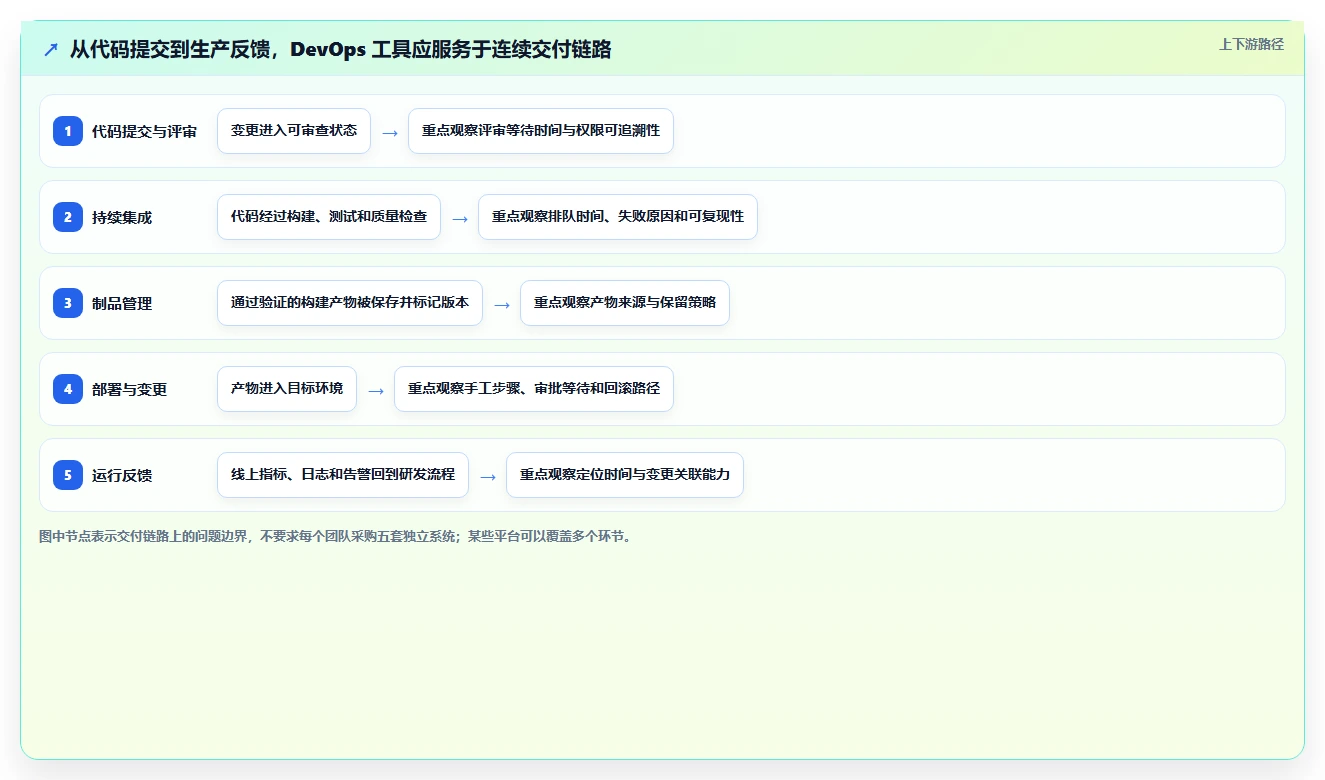Select the 代码经过构建、测试和质量检查 box
This screenshot has height=780, width=1325.
coord(329,217)
